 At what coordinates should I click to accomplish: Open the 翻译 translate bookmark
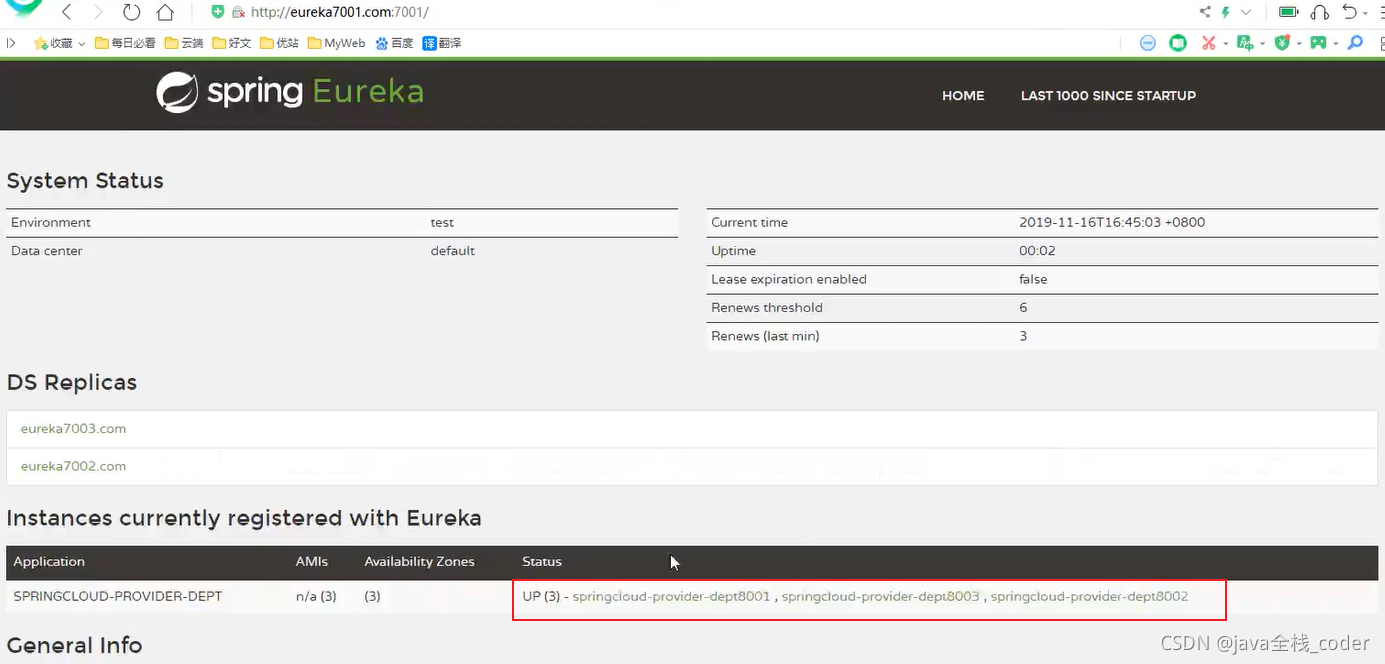tap(442, 43)
